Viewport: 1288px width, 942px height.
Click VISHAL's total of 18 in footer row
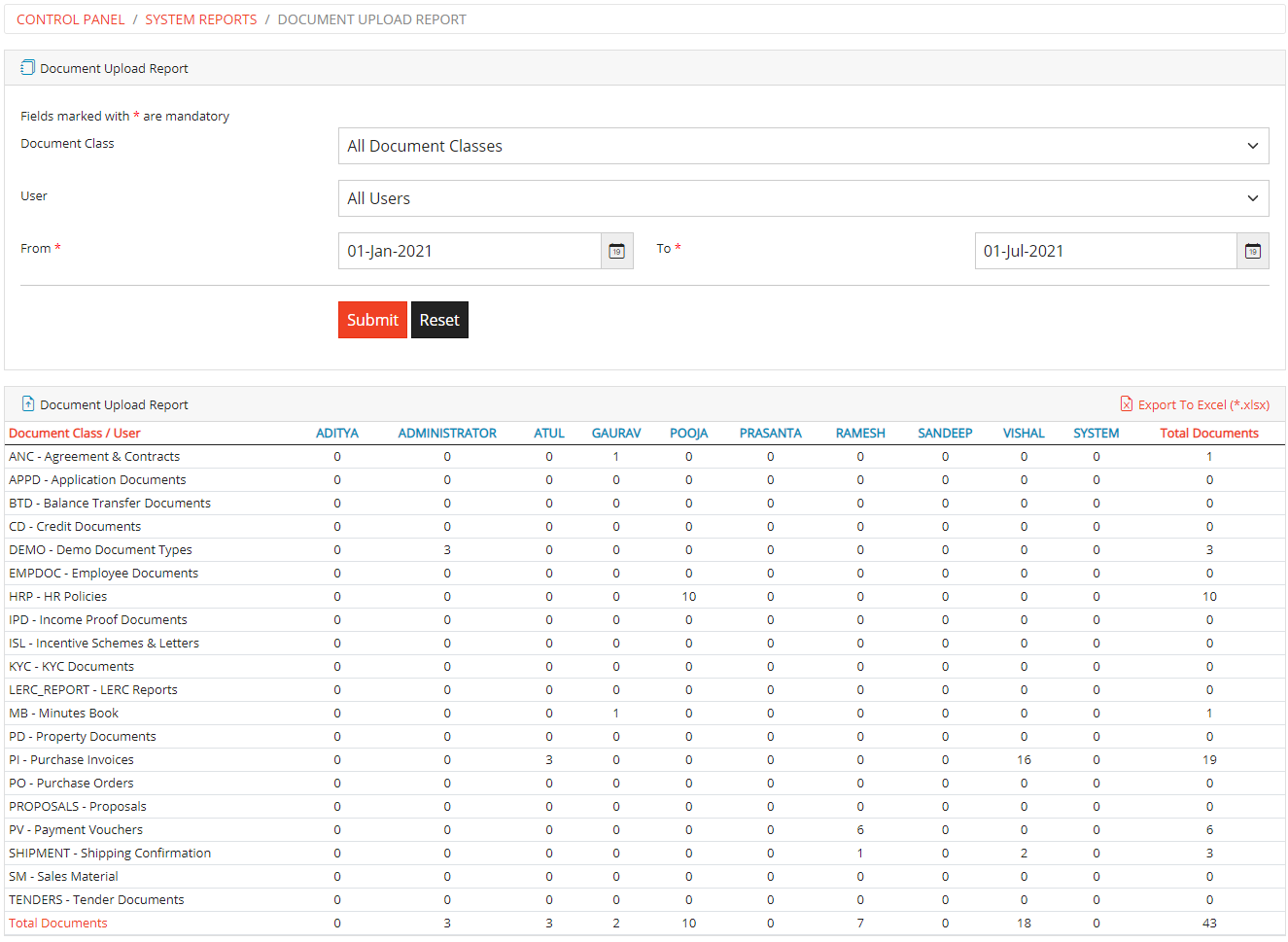[1024, 924]
